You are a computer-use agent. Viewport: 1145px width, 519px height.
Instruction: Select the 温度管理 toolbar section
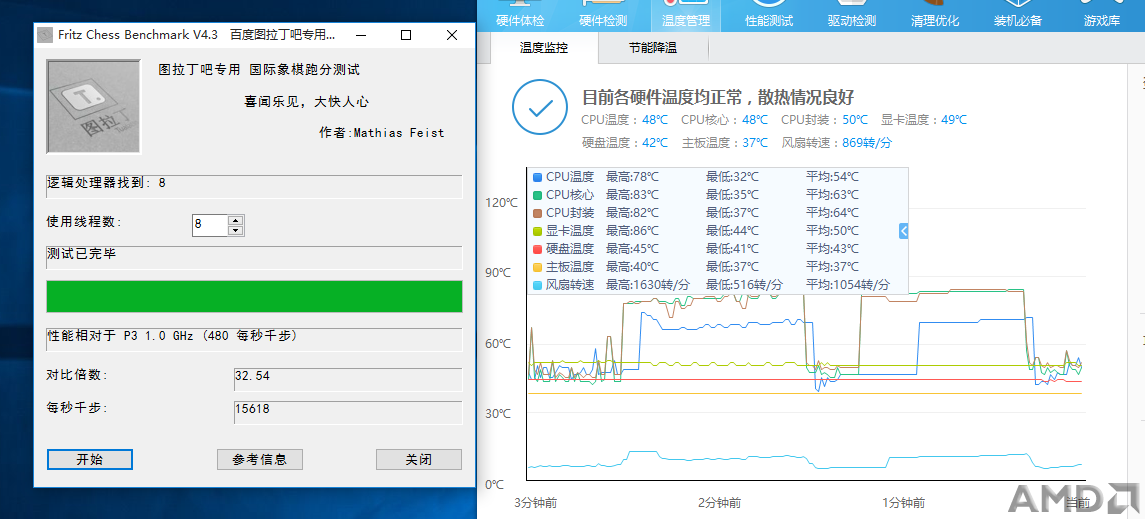(686, 15)
